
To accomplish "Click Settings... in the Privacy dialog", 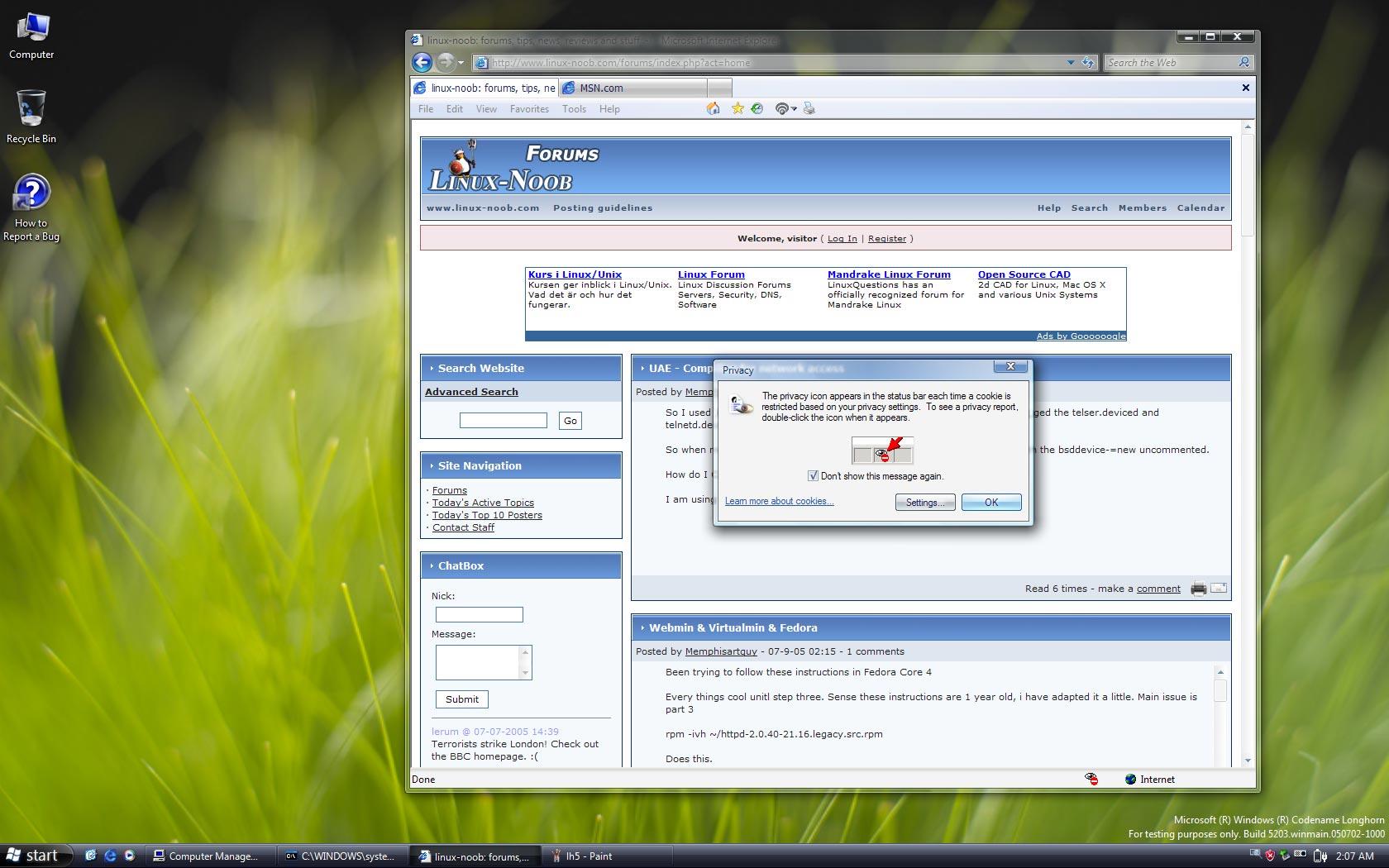I will click(x=925, y=503).
